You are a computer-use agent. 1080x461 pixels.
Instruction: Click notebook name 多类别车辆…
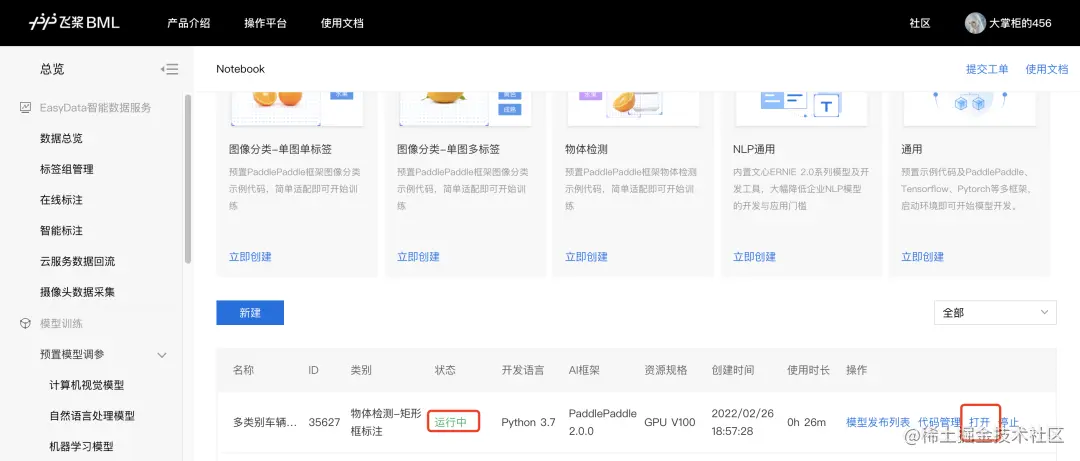pyautogui.click(x=265, y=422)
